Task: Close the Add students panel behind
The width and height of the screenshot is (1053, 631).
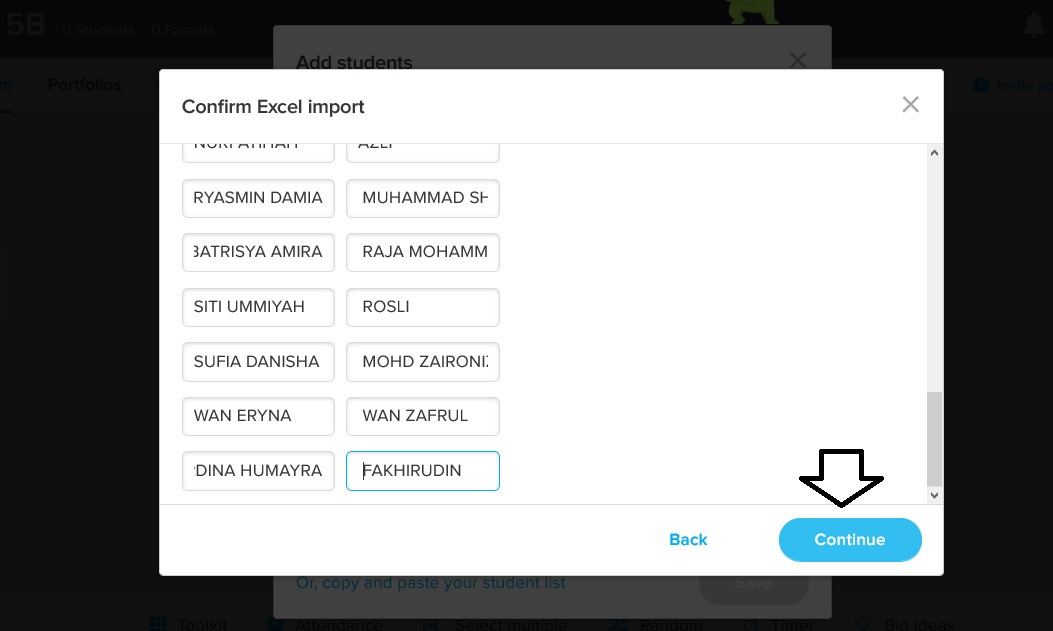Action: click(x=797, y=60)
